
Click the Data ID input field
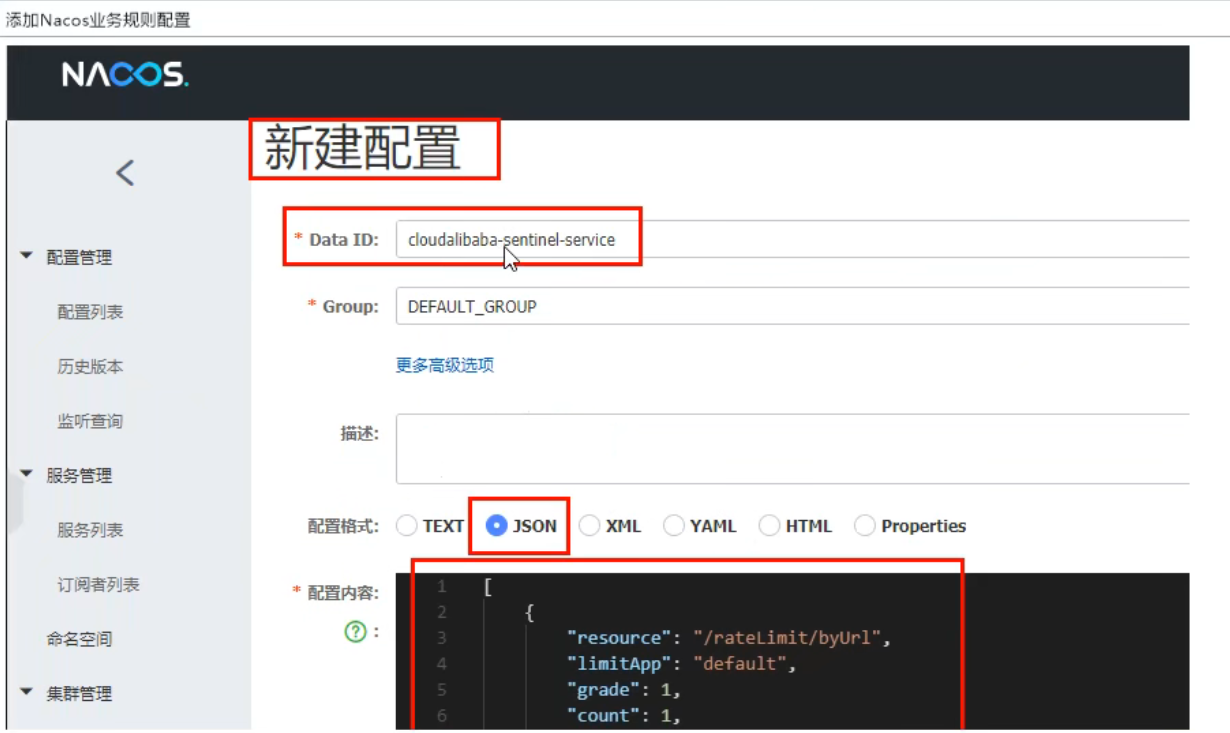(x=790, y=240)
